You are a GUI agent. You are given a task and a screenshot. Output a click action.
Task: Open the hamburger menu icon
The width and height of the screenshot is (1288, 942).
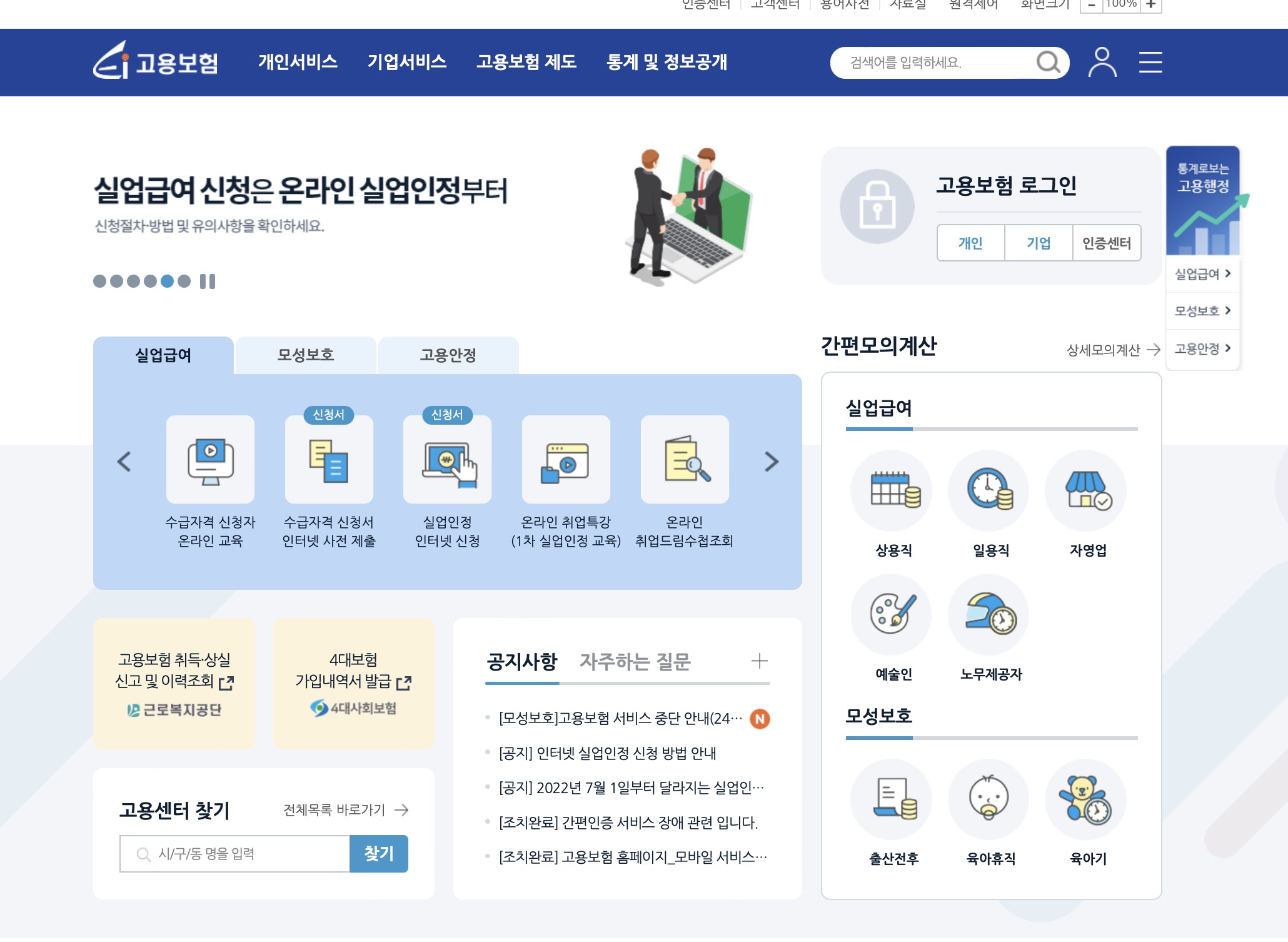point(1150,62)
